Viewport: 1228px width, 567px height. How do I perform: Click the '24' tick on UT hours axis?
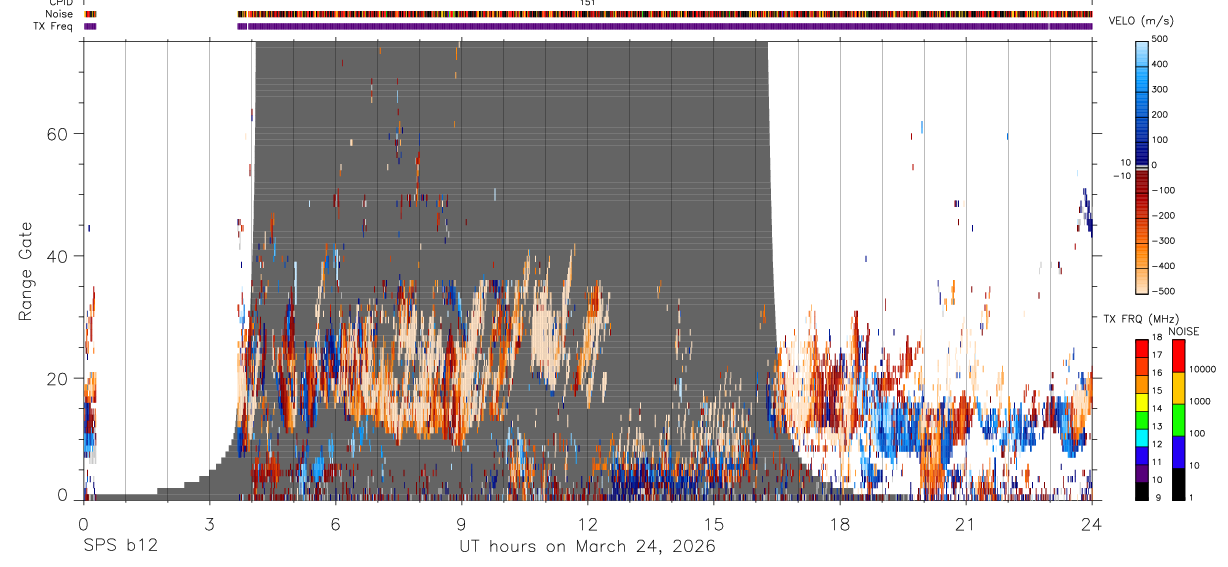[x=1092, y=523]
